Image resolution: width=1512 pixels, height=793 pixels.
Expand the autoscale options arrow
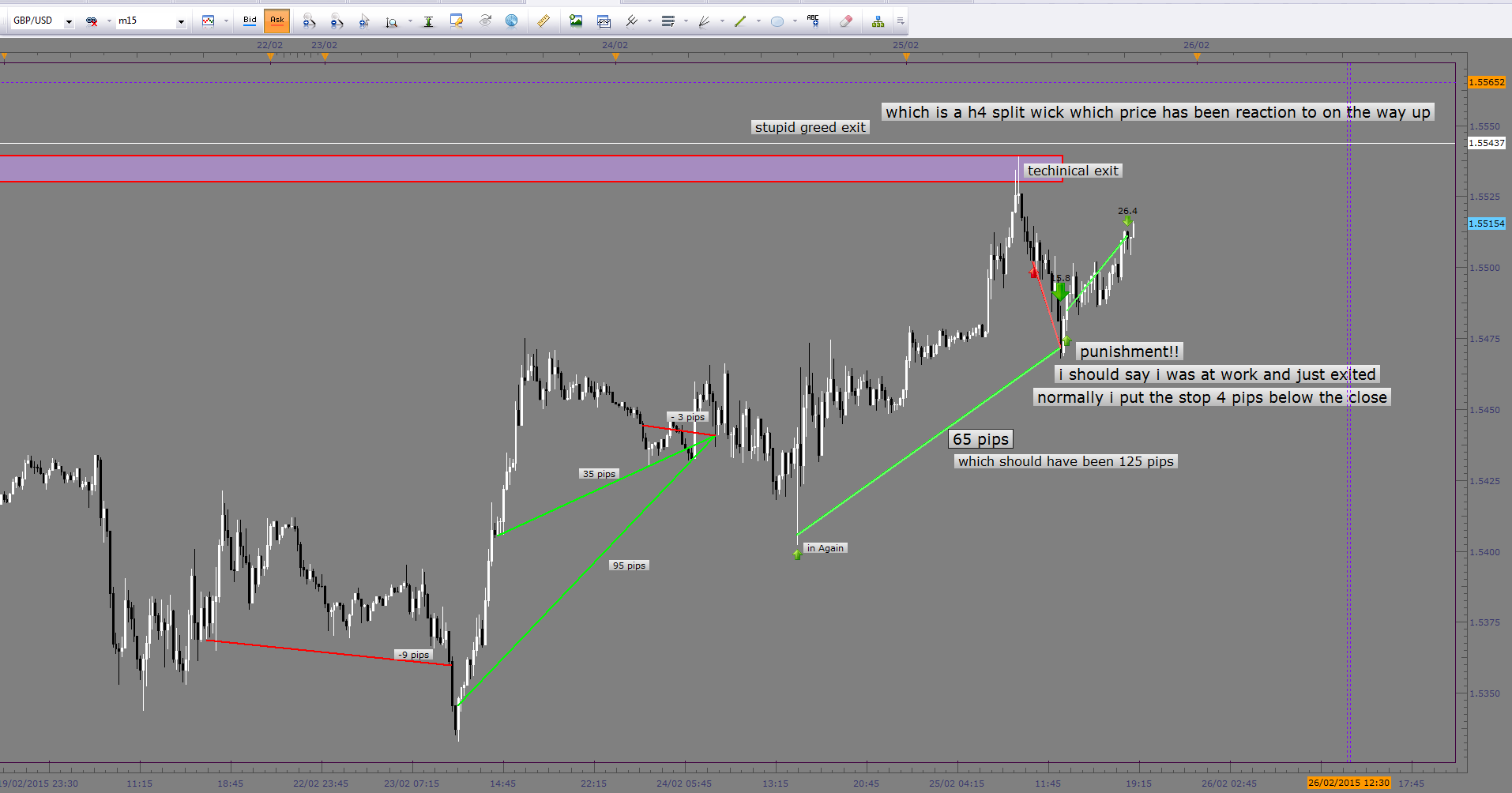(410, 21)
